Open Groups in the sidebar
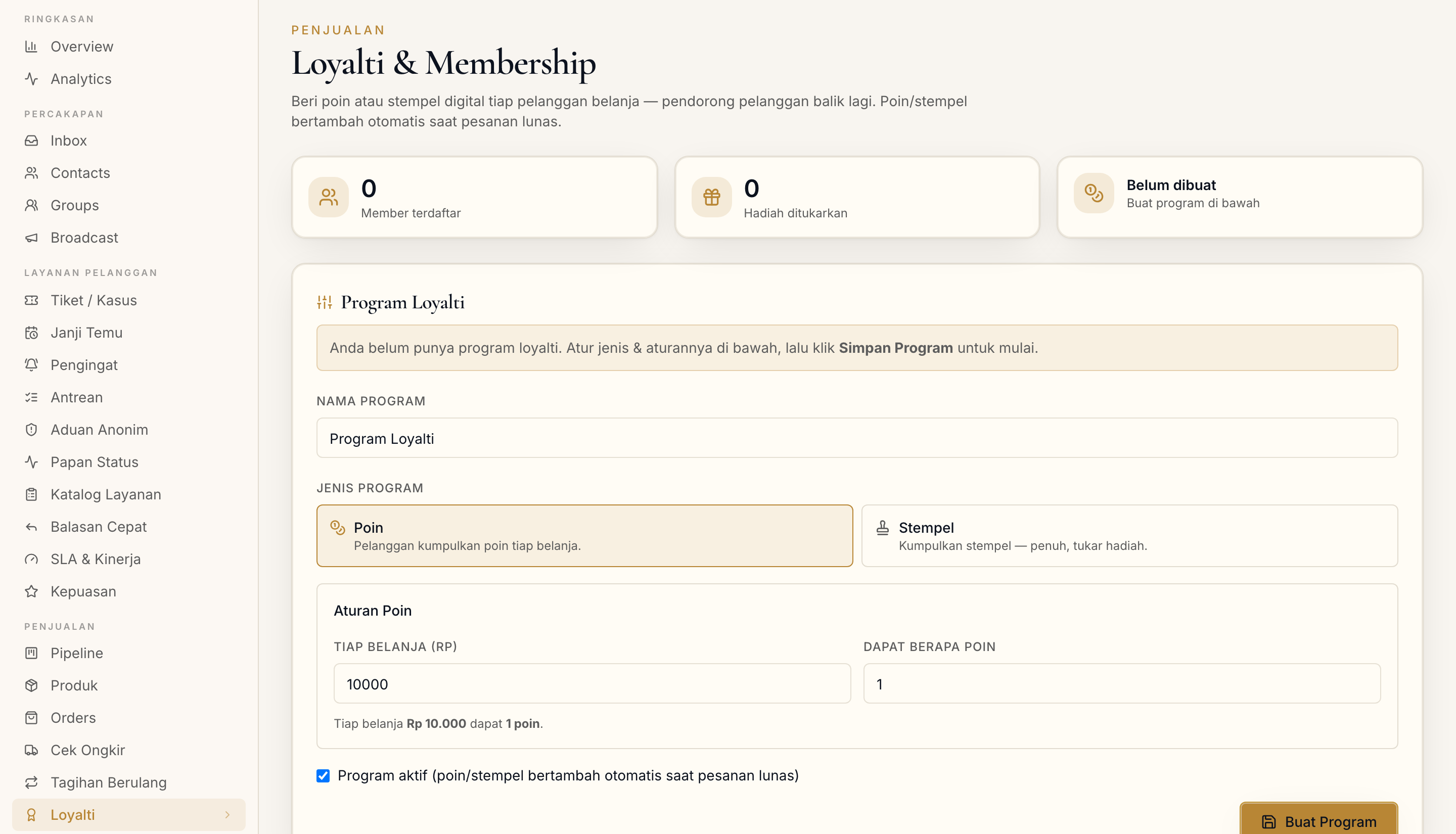The width and height of the screenshot is (1456, 834). tap(129, 205)
